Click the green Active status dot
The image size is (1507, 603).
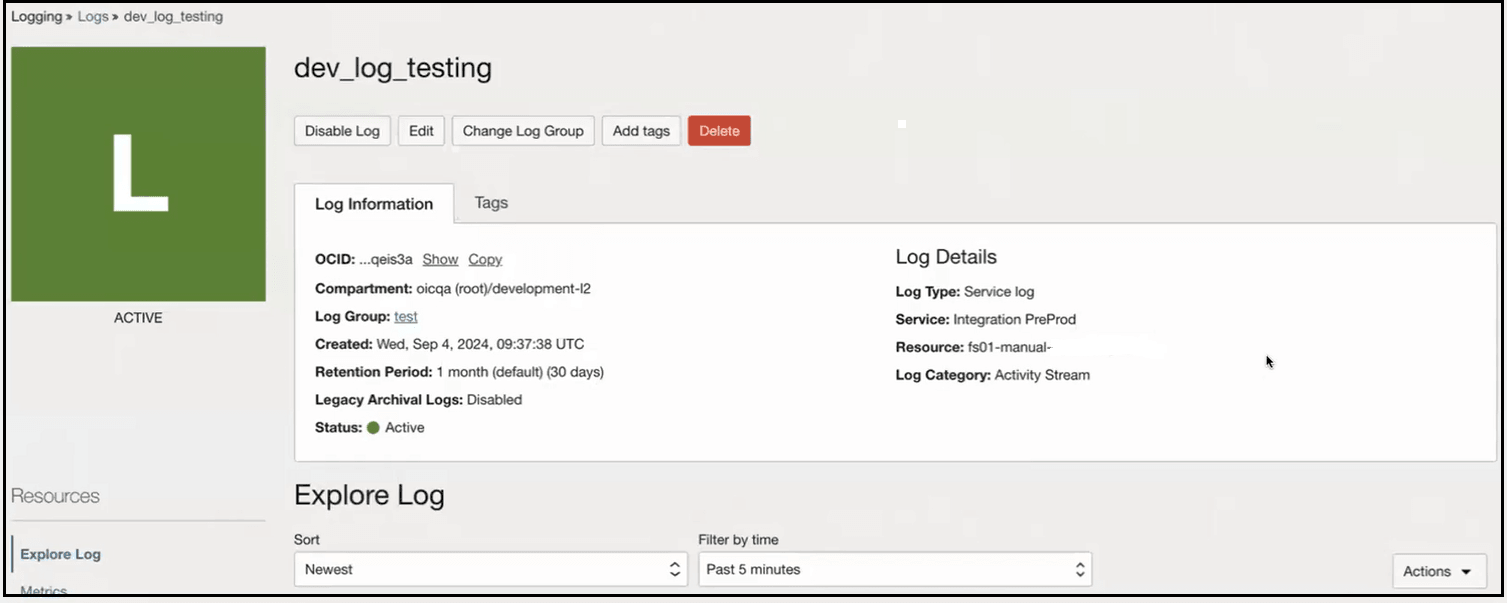tap(373, 428)
